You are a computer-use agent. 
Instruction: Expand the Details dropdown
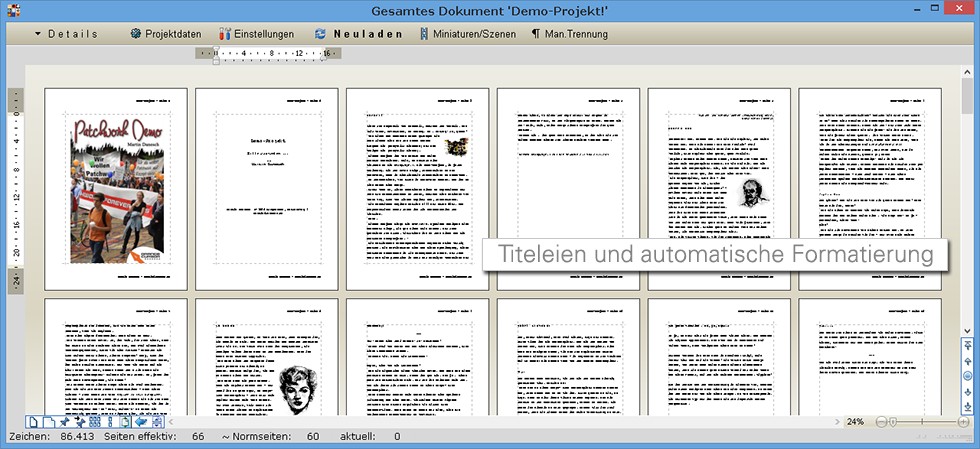[66, 34]
